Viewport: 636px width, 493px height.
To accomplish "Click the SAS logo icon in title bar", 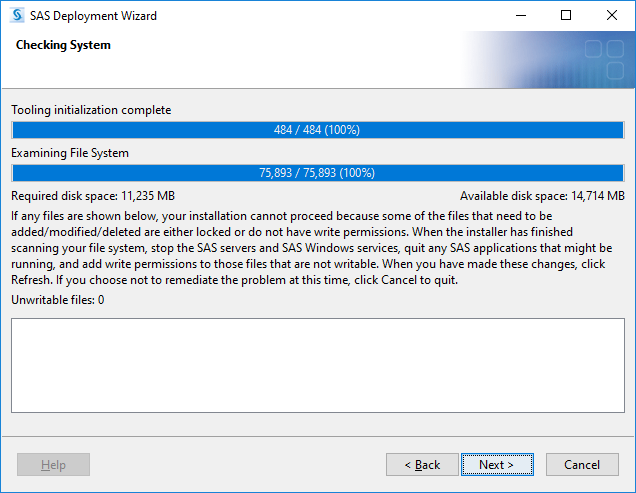I will click(17, 15).
